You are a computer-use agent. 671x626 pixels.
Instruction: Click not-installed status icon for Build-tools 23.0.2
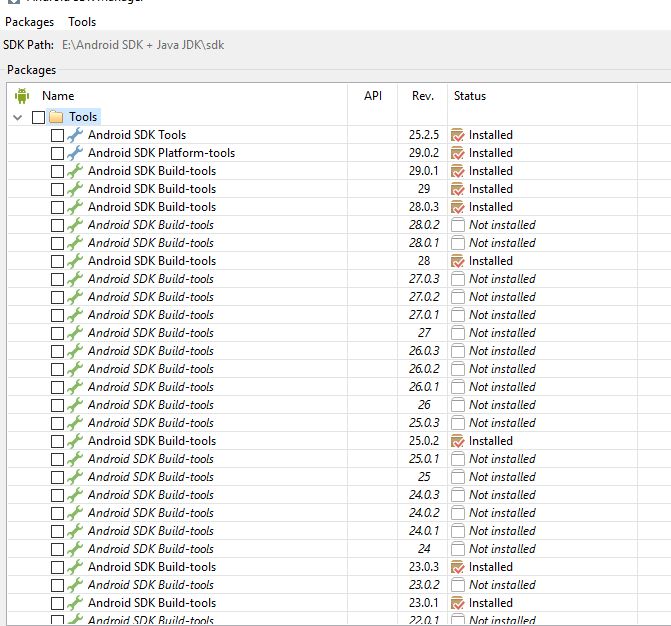(x=458, y=585)
